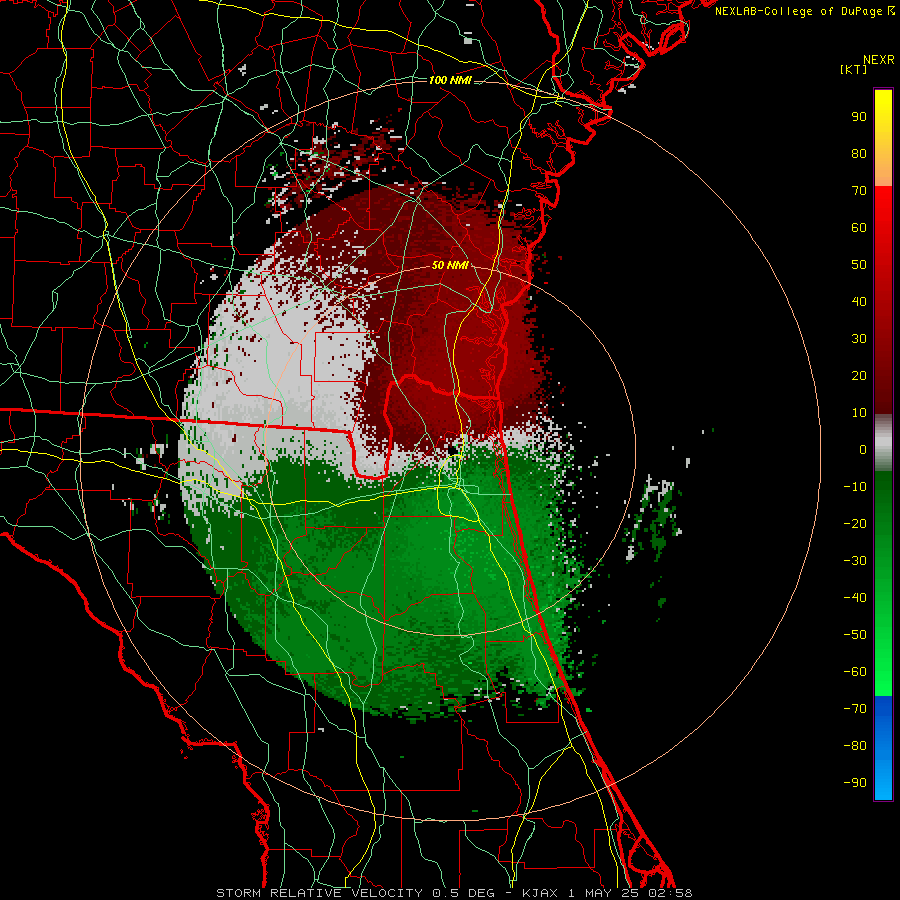Click the -60 value on the velocity scale
900x900 pixels.
855,672
